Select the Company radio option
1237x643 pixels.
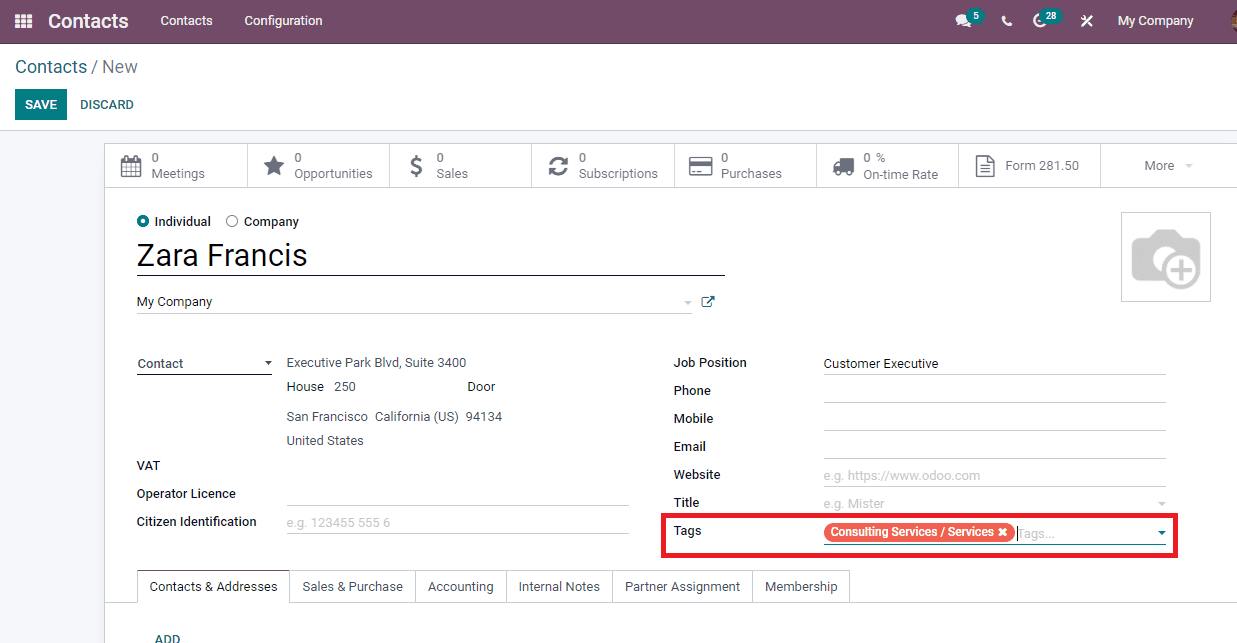tap(232, 222)
